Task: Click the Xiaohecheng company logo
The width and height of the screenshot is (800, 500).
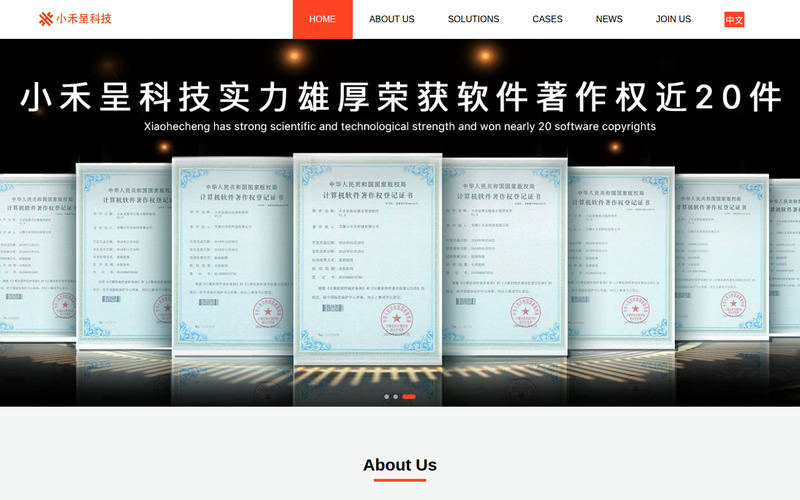Action: (75, 19)
